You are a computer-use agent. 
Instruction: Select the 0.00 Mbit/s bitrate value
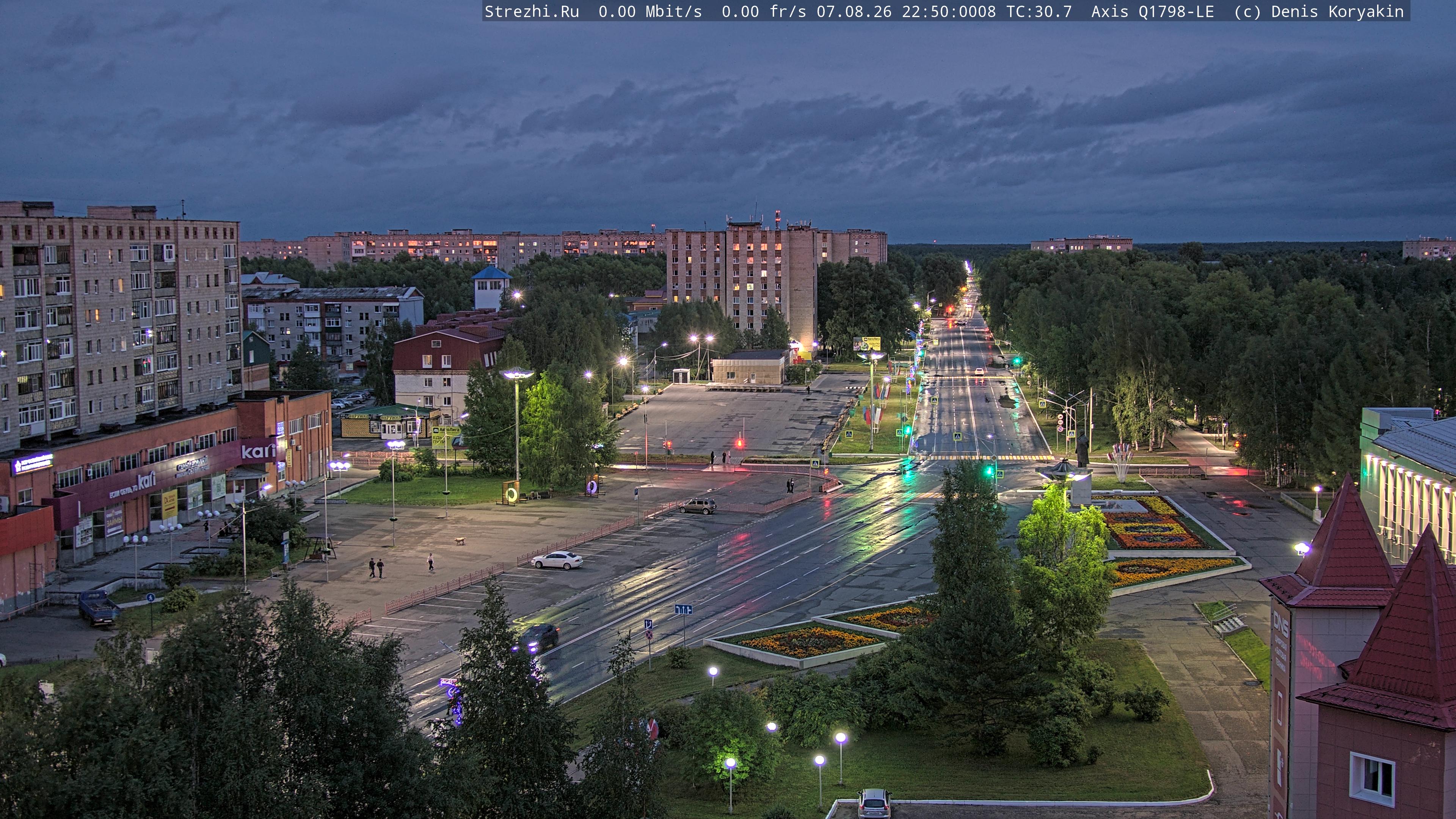pyautogui.click(x=650, y=11)
